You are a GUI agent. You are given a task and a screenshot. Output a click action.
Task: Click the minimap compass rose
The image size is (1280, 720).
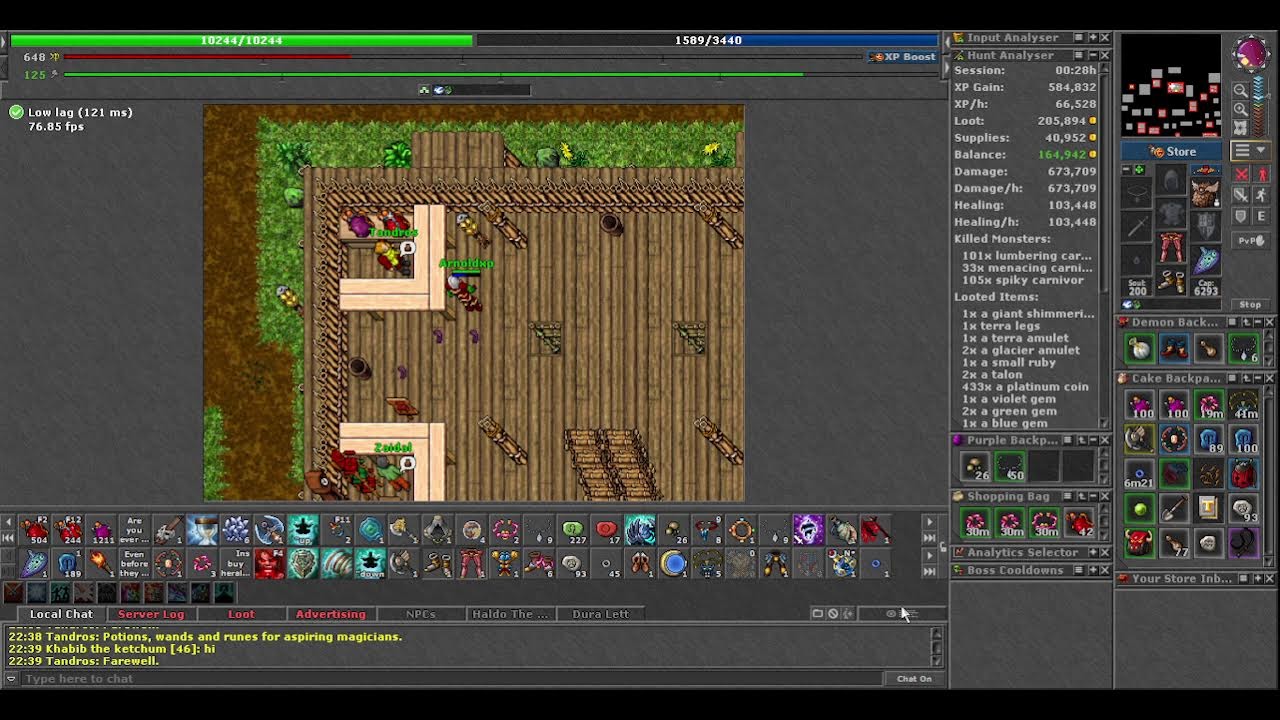(1250, 54)
